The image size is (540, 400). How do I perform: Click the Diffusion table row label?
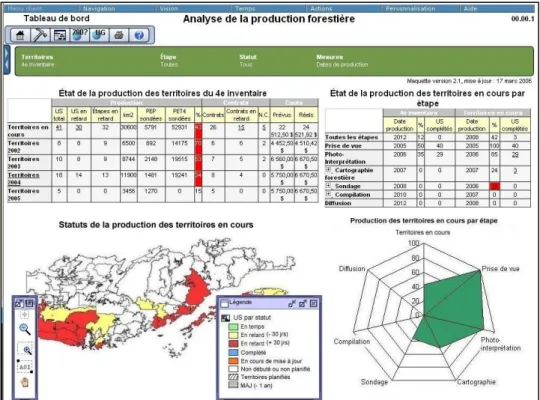click(x=338, y=203)
